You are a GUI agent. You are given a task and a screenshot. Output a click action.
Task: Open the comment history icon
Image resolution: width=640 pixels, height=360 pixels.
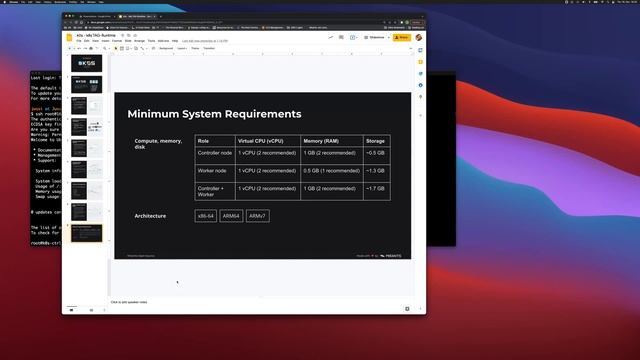tap(341, 38)
